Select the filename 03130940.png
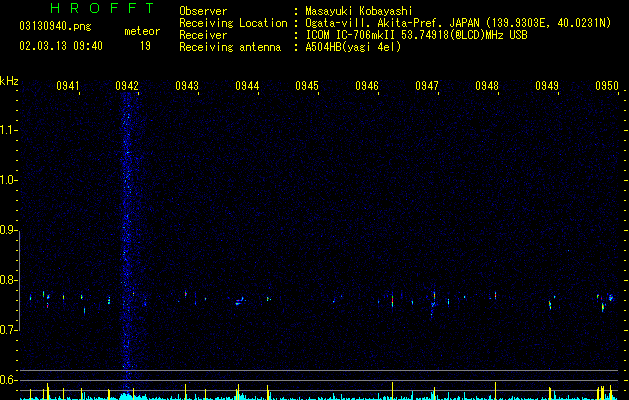Viewport: 629px width, 400px height. tap(55, 26)
